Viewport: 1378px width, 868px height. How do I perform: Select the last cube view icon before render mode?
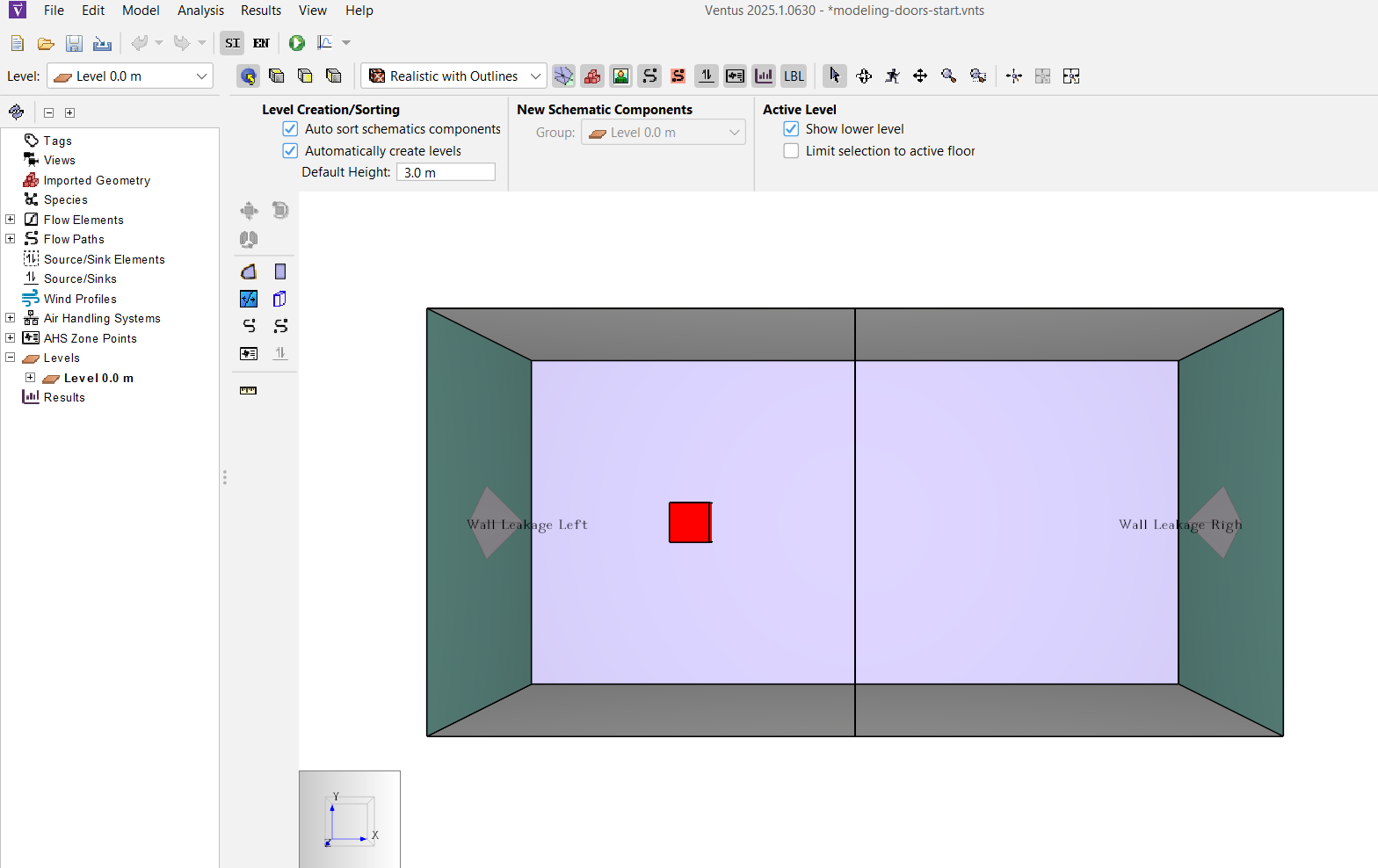click(333, 76)
